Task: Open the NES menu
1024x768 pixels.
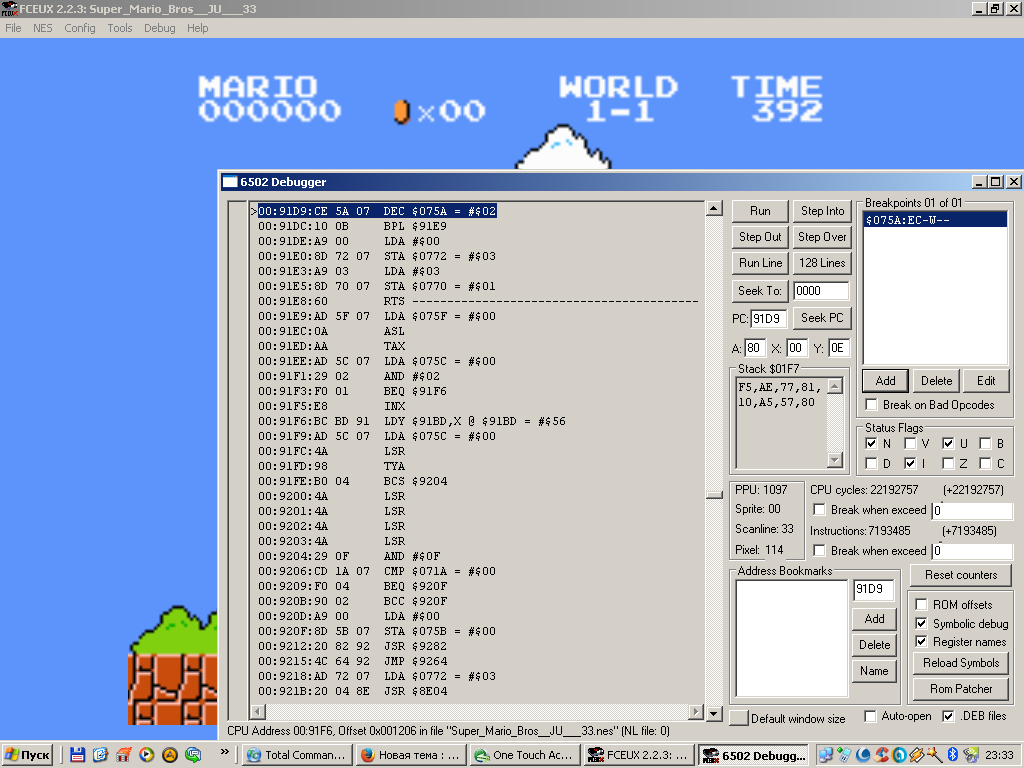Action: pyautogui.click(x=42, y=28)
